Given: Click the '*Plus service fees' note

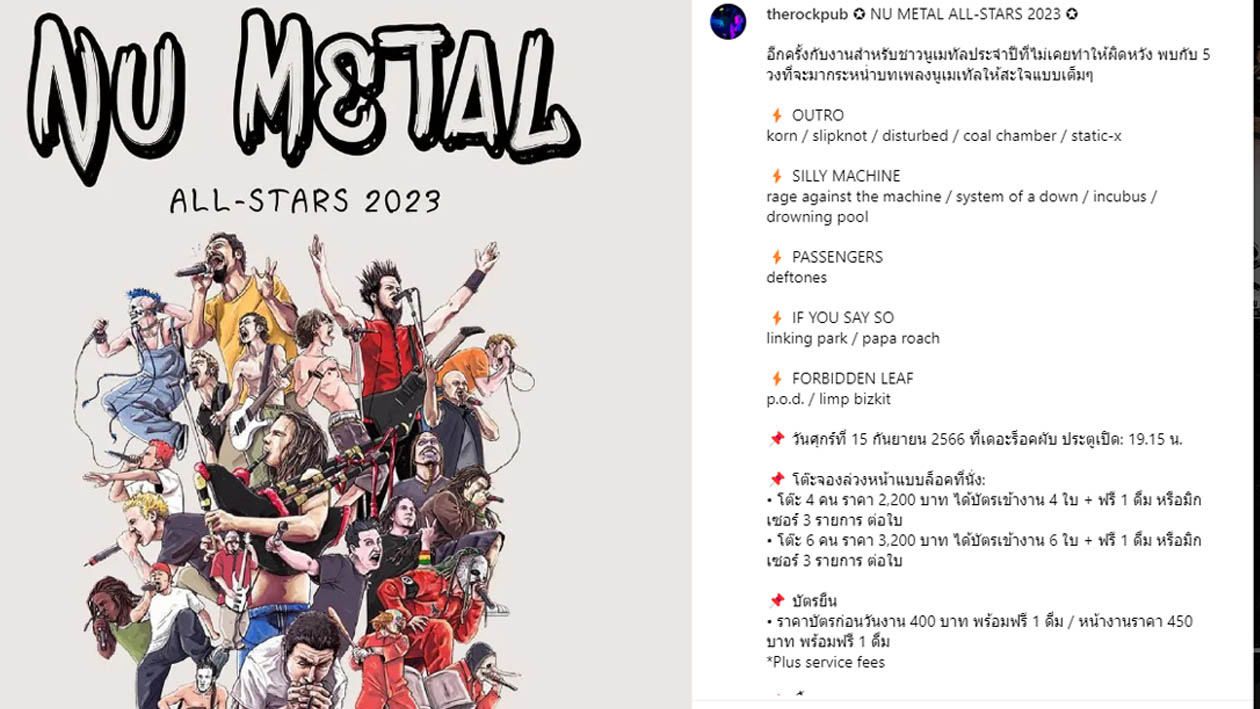Looking at the screenshot, I should coord(825,662).
